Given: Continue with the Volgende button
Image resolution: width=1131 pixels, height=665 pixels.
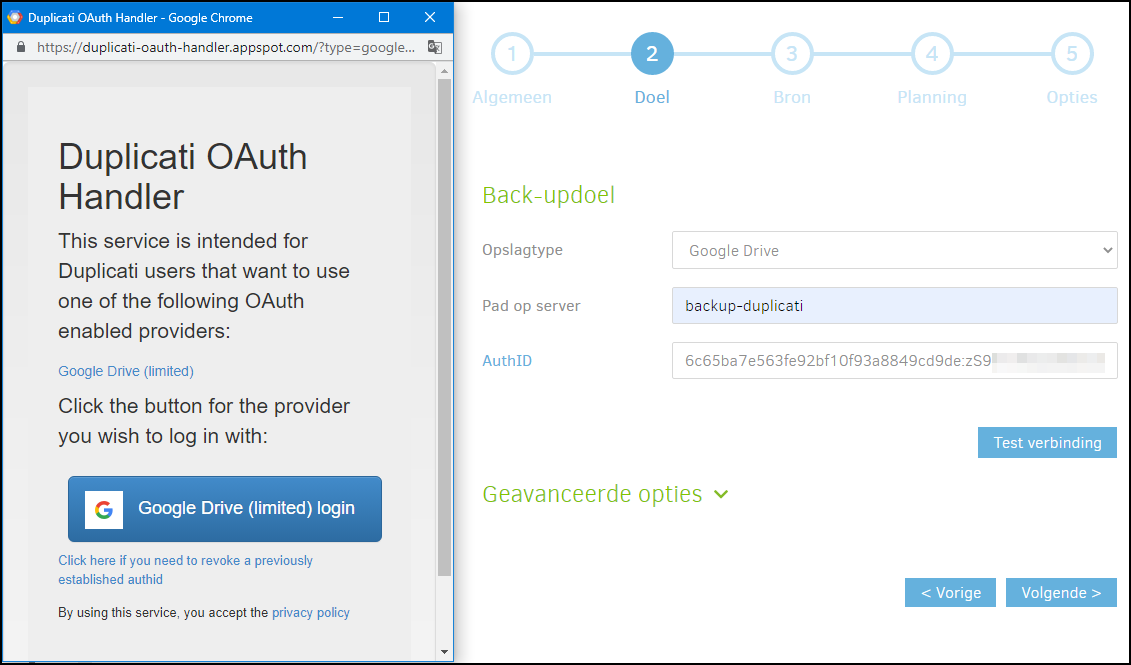Looking at the screenshot, I should 1061,593.
